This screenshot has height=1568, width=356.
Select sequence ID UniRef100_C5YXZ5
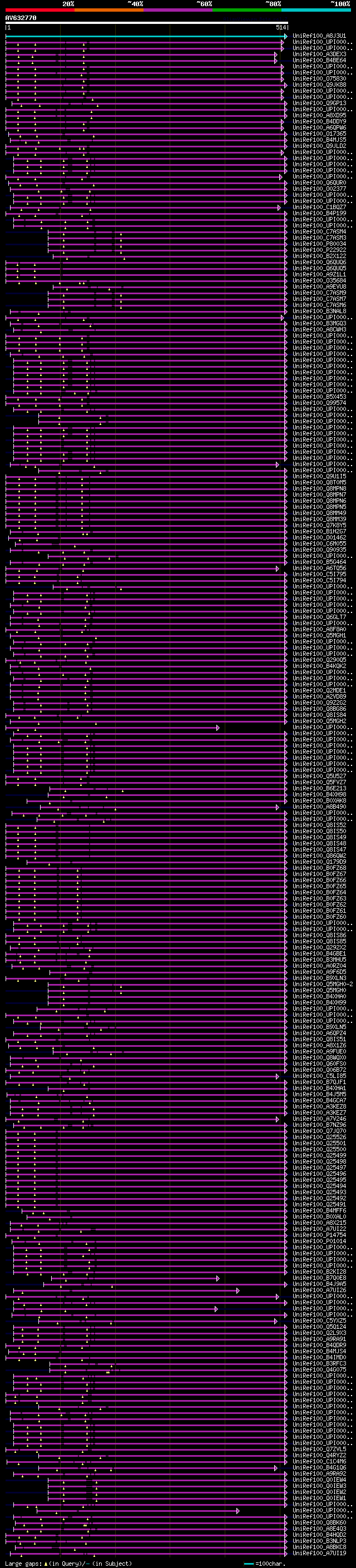(319, 1321)
